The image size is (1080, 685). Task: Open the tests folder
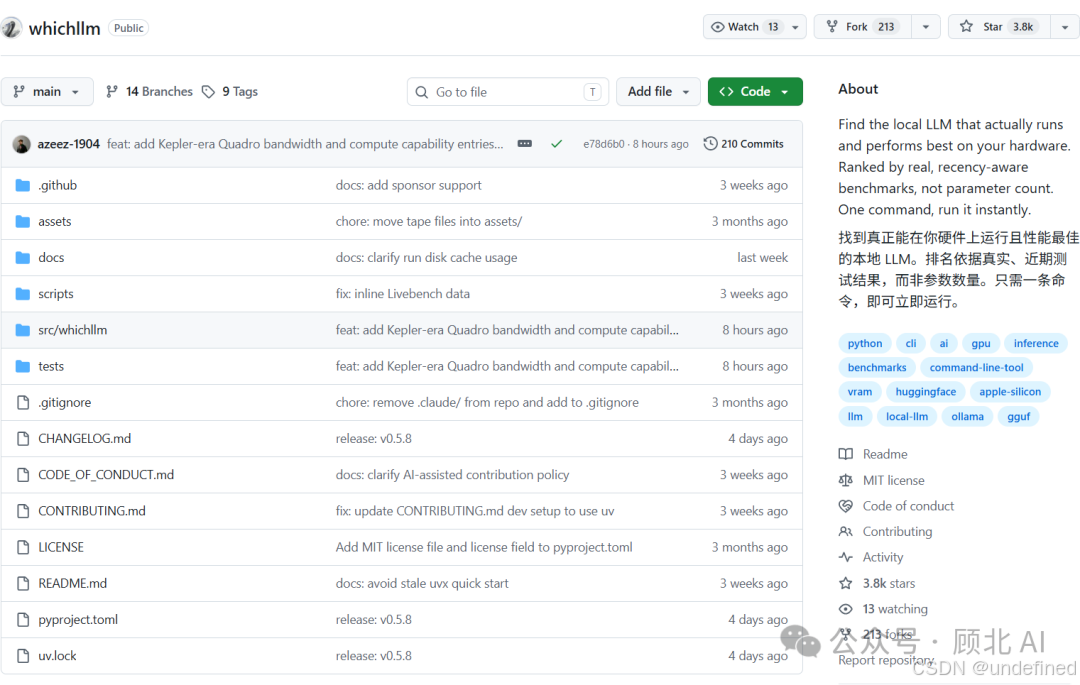coord(51,366)
